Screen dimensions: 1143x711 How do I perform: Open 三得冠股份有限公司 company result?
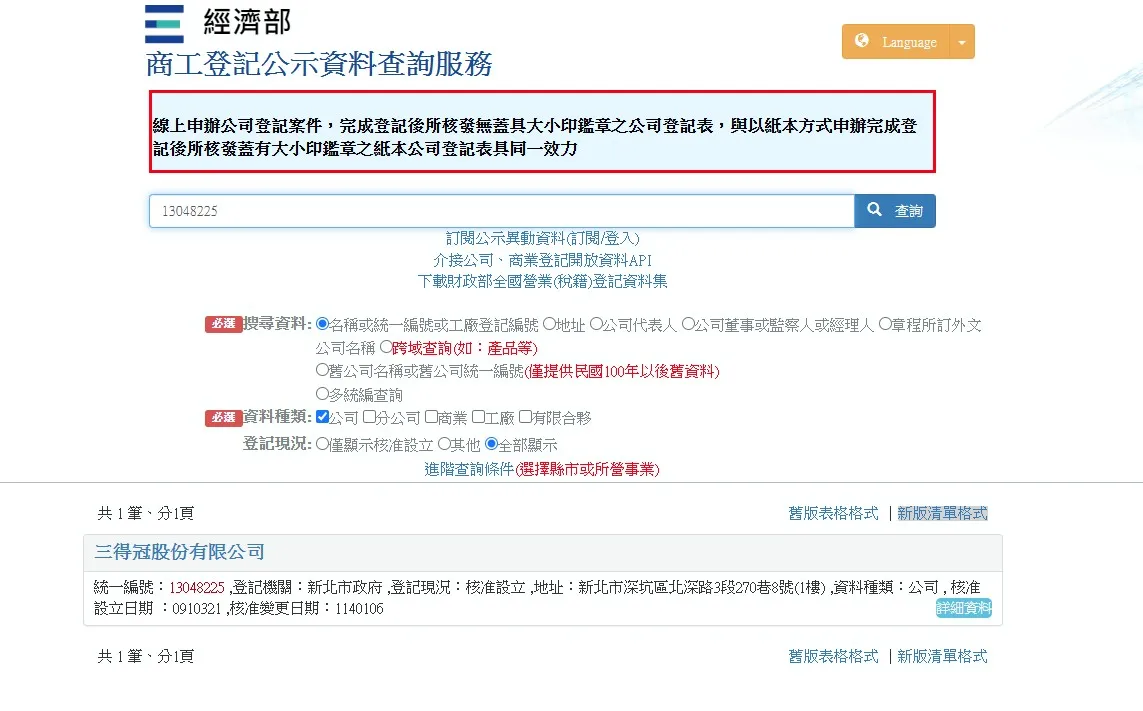tap(179, 552)
